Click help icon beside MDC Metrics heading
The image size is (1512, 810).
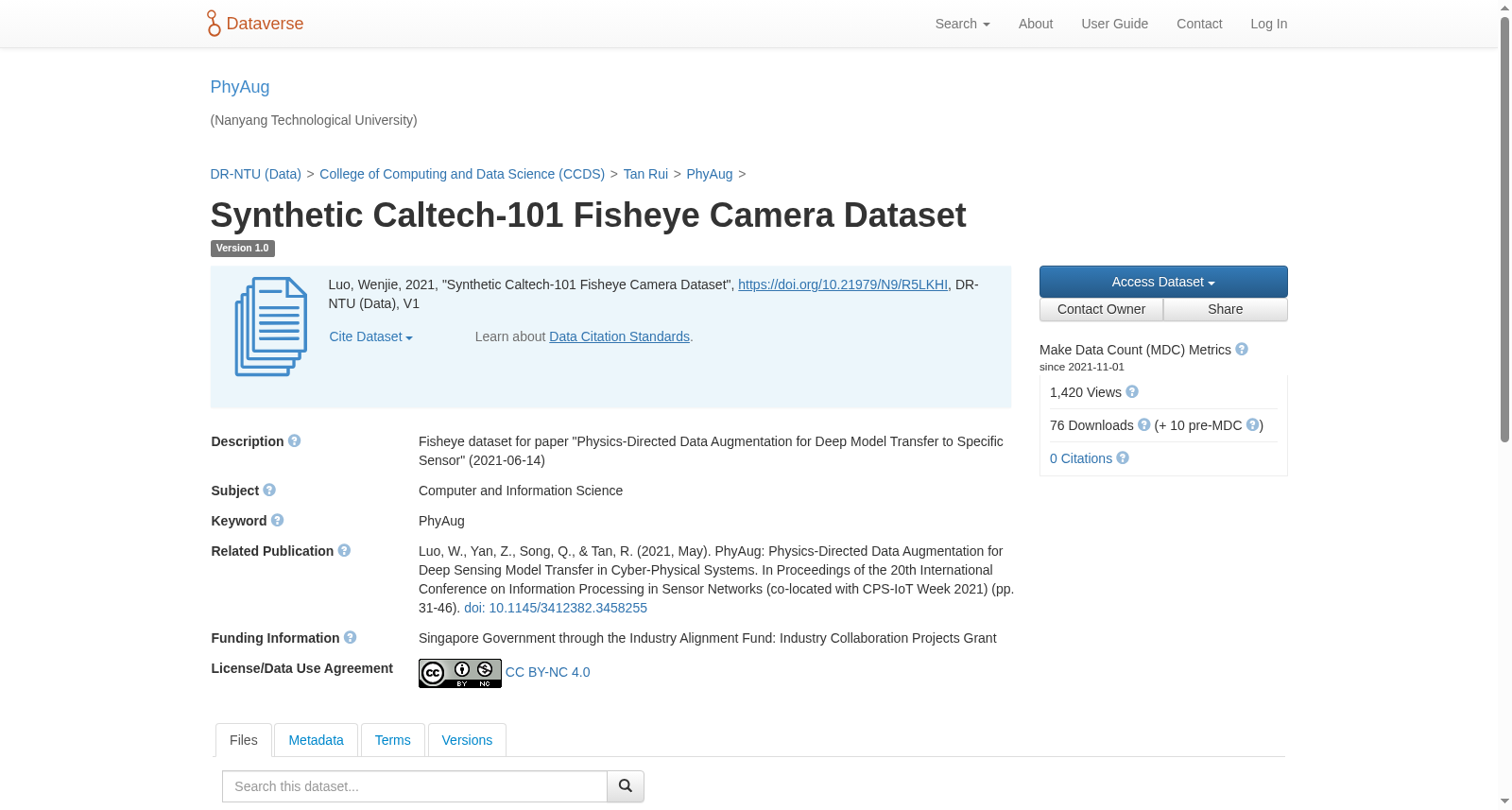click(1242, 350)
